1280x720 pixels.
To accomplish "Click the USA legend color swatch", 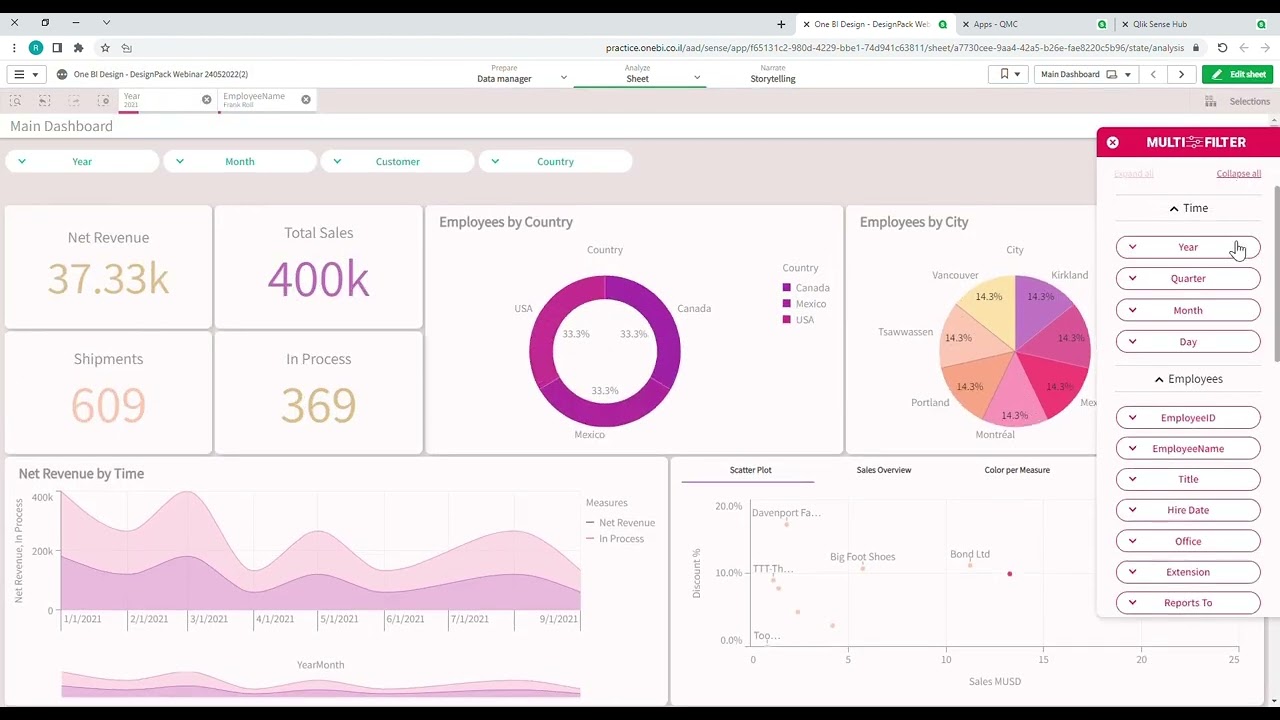I will 787,320.
